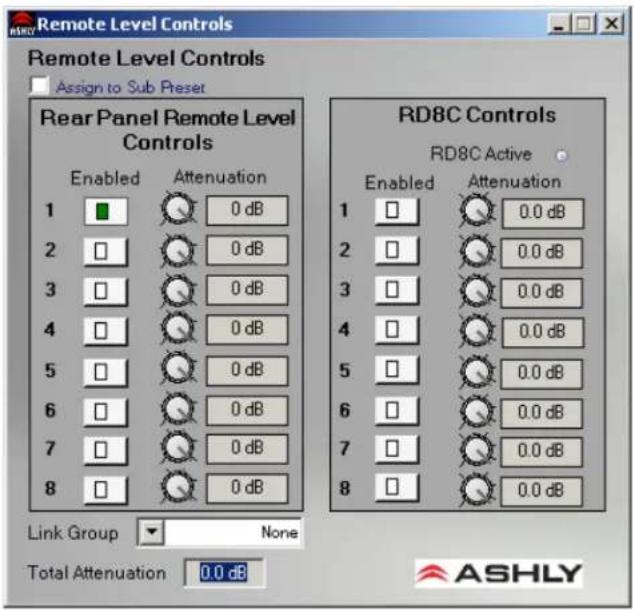Image resolution: width=634 pixels, height=610 pixels.
Task: Enable RD8C channel 1 toggle
Action: (x=396, y=211)
